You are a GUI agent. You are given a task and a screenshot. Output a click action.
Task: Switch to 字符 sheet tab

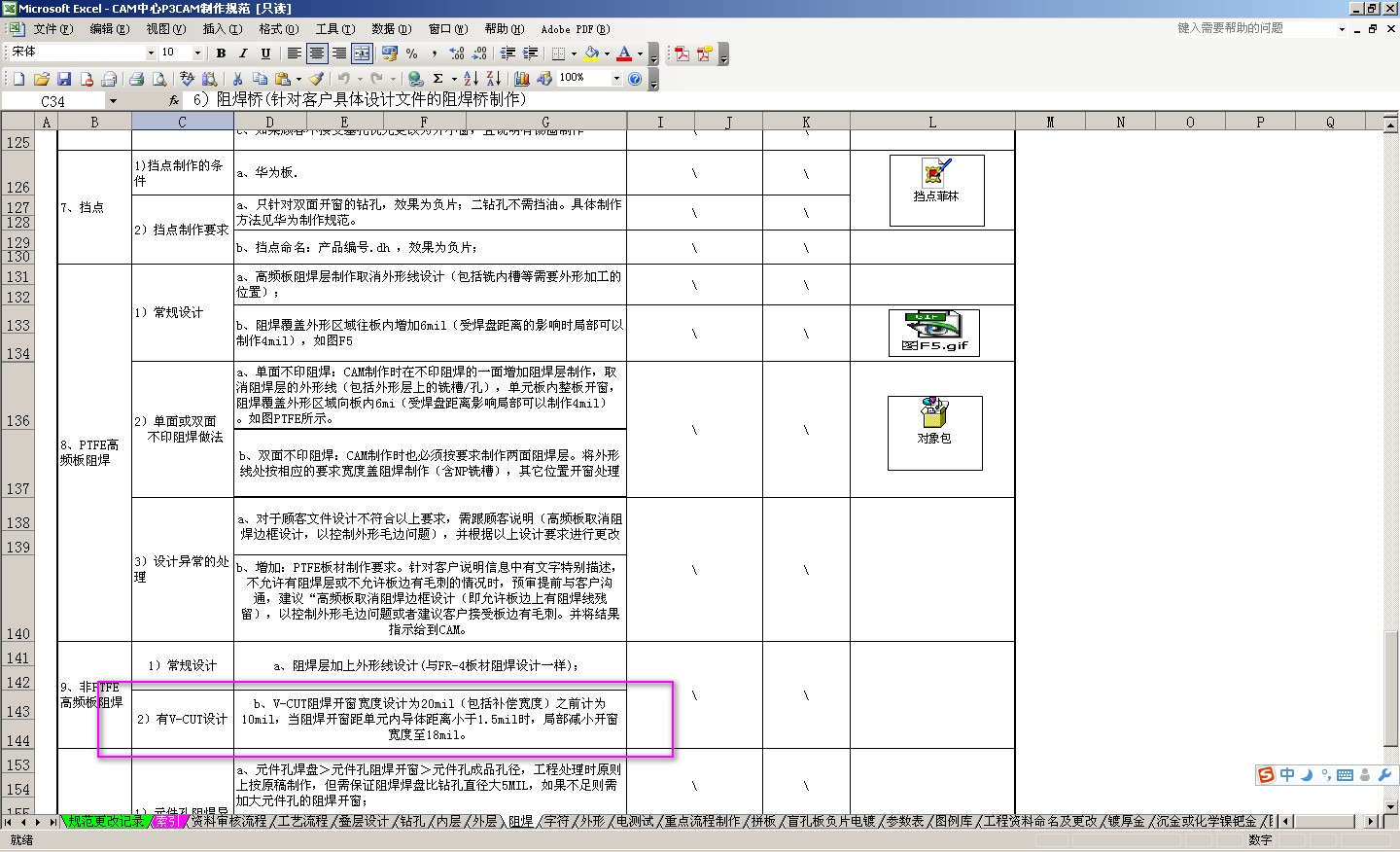pyautogui.click(x=557, y=822)
